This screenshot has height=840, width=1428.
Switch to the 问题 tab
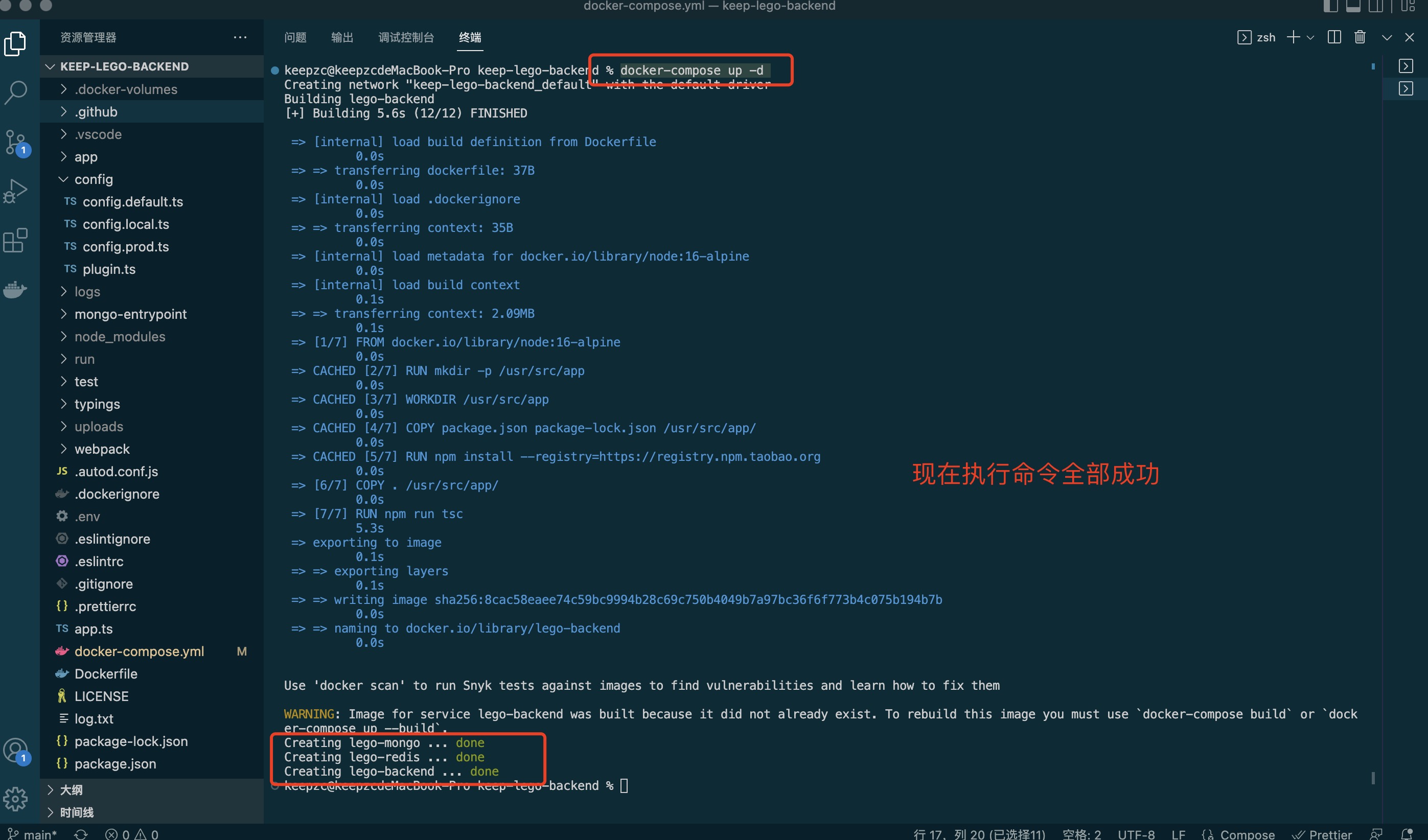pos(295,37)
